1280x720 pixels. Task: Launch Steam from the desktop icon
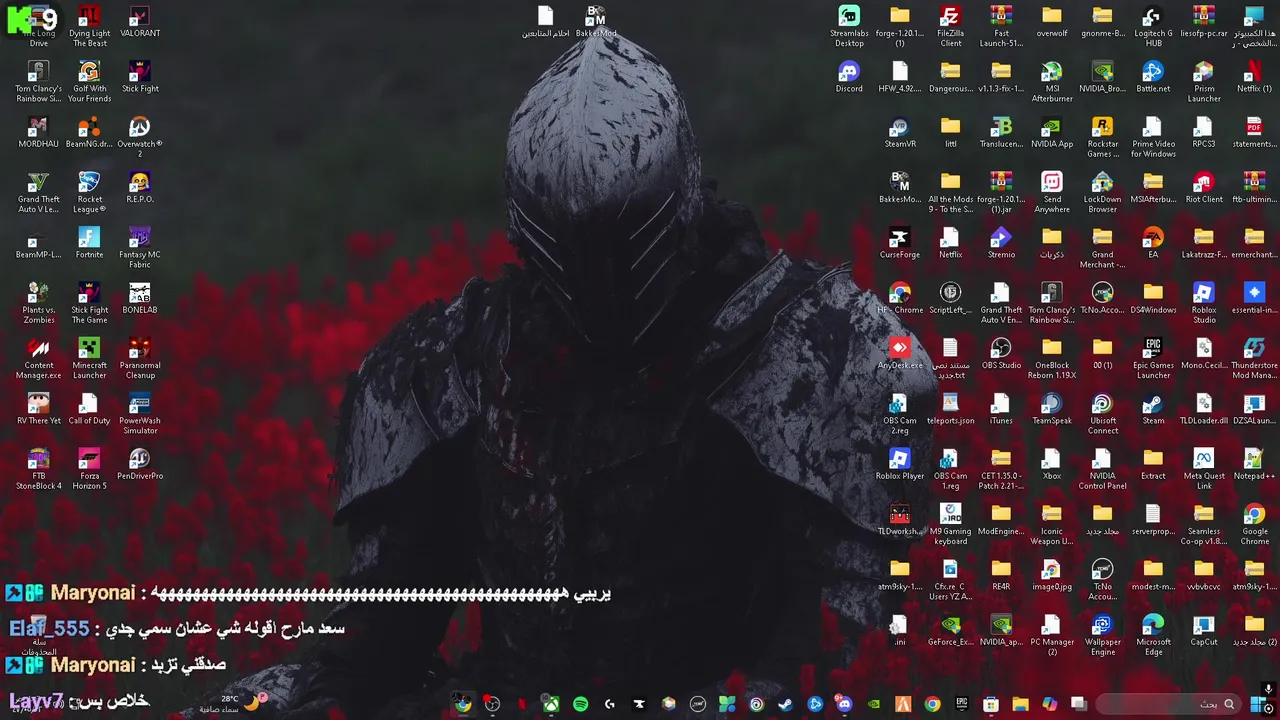click(x=1153, y=409)
